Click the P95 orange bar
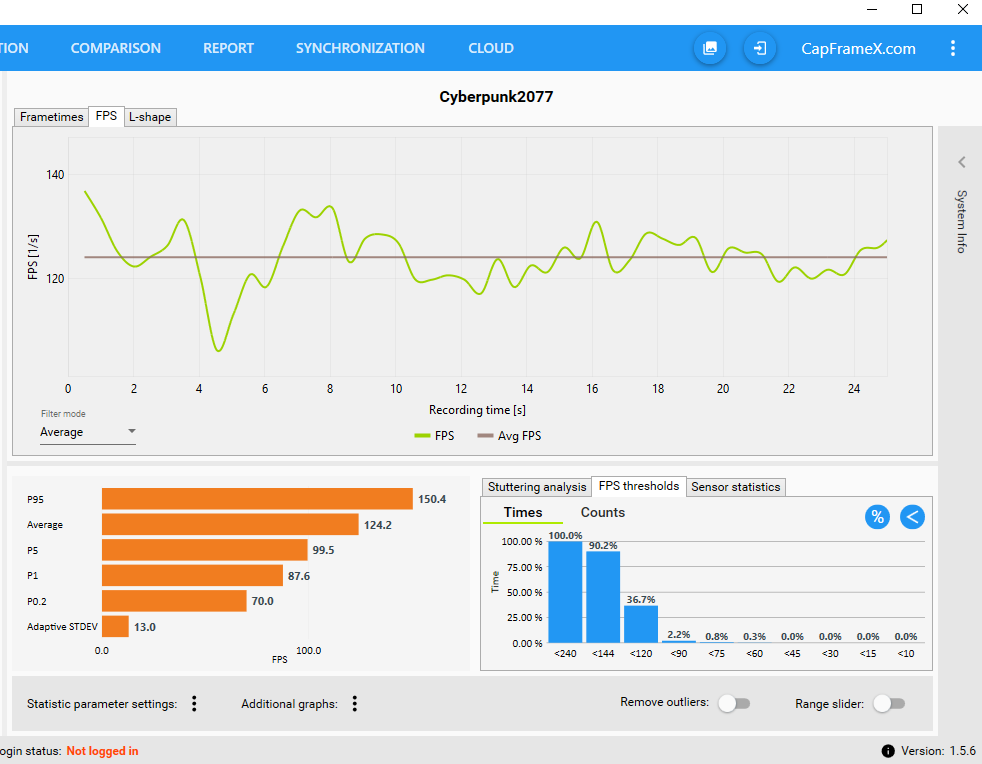 [x=257, y=499]
